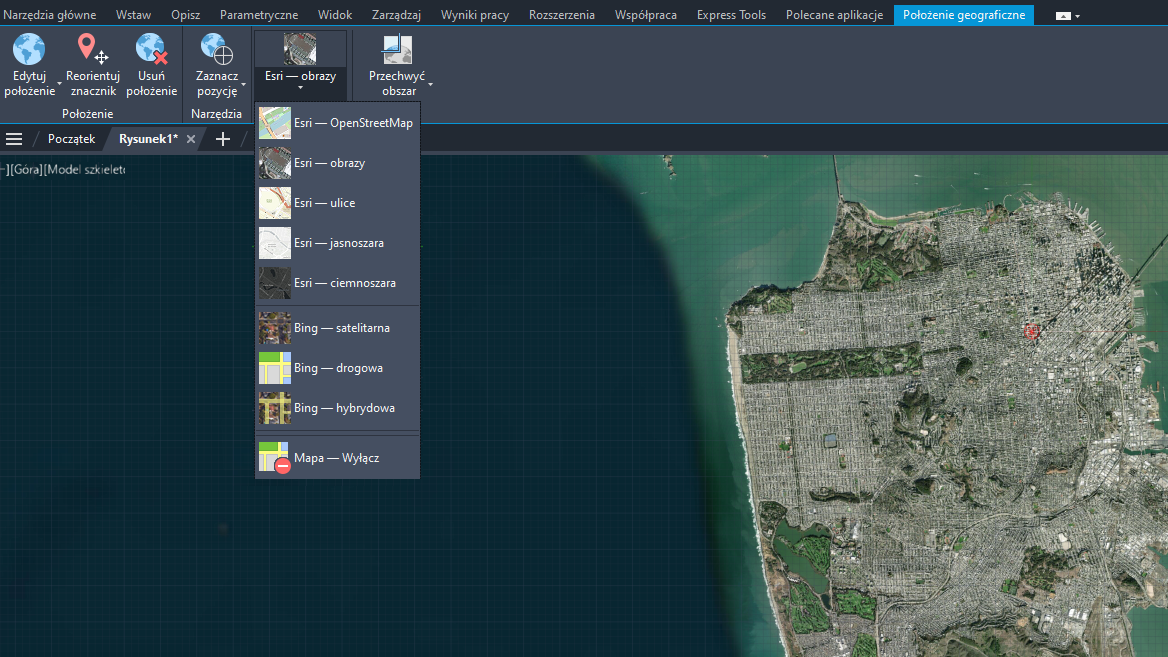This screenshot has width=1168, height=657.
Task: Turn off map with Mapa — Wyłącz
Action: pos(337,457)
